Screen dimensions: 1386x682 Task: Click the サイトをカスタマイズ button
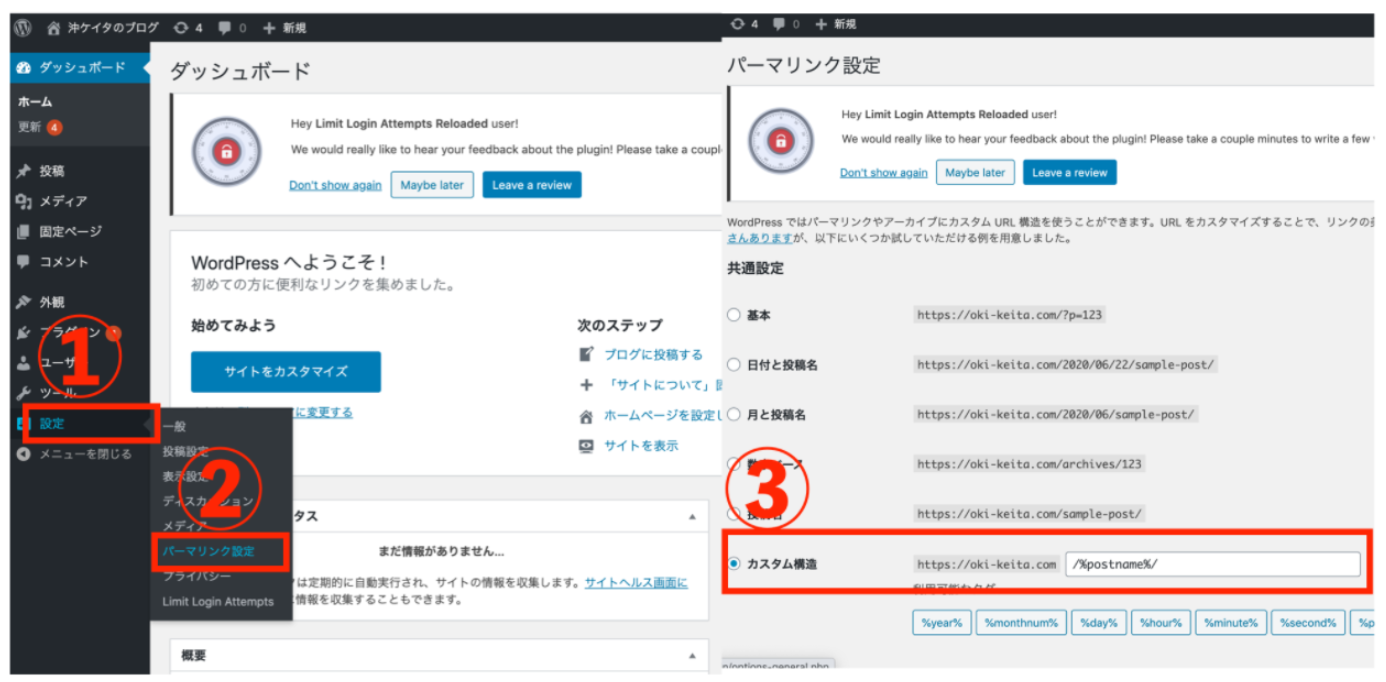point(286,371)
